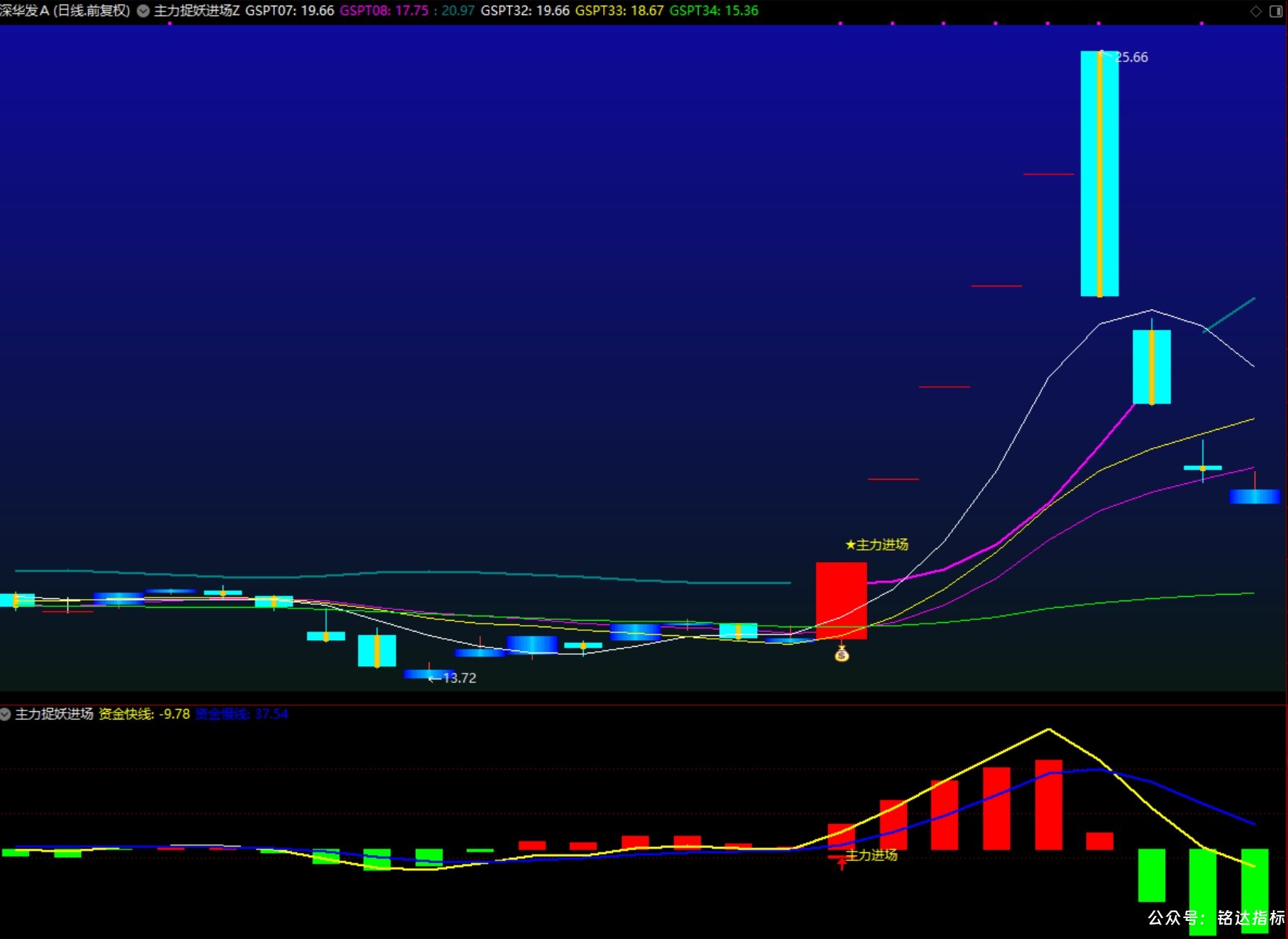Click the GSPT33 yellow value label
The width and height of the screenshot is (1288, 939).
pos(619,11)
